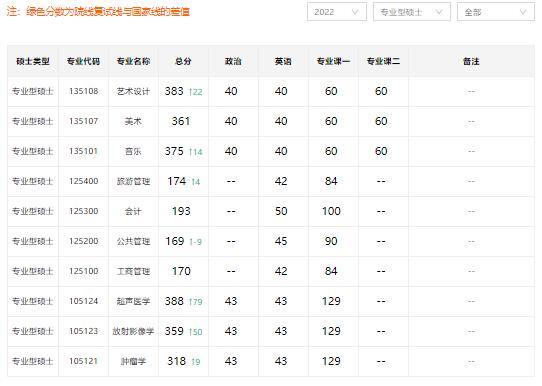
Task: Click the 音乐 major name
Action: [x=133, y=151]
